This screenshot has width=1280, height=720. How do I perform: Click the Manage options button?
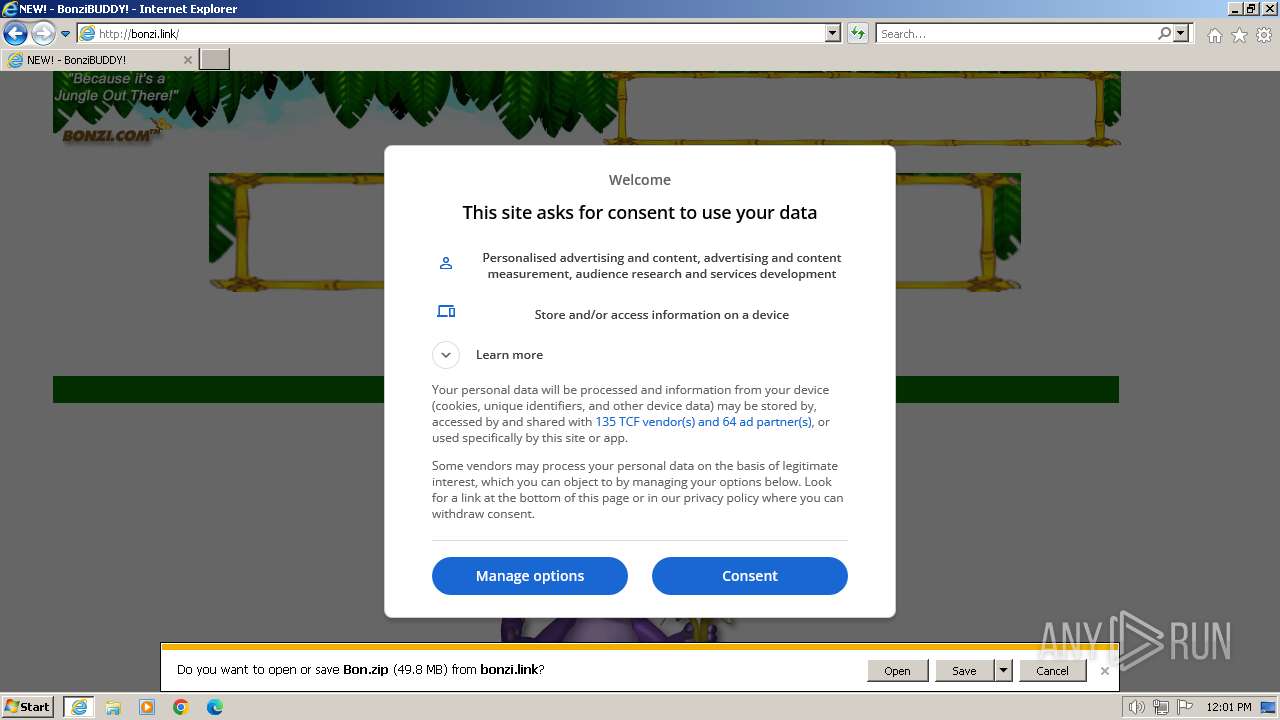click(530, 576)
